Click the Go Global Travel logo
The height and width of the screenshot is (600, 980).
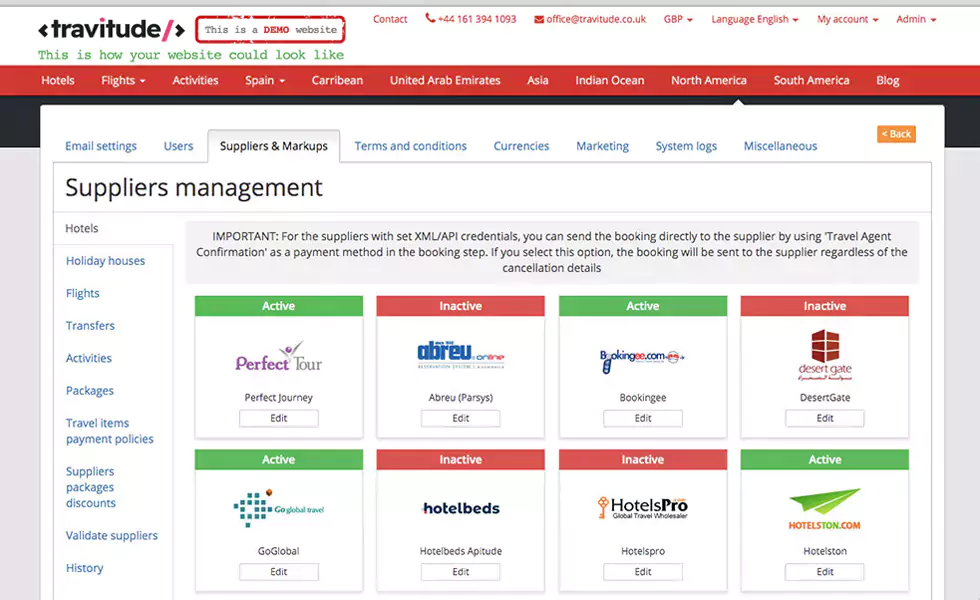pos(278,508)
